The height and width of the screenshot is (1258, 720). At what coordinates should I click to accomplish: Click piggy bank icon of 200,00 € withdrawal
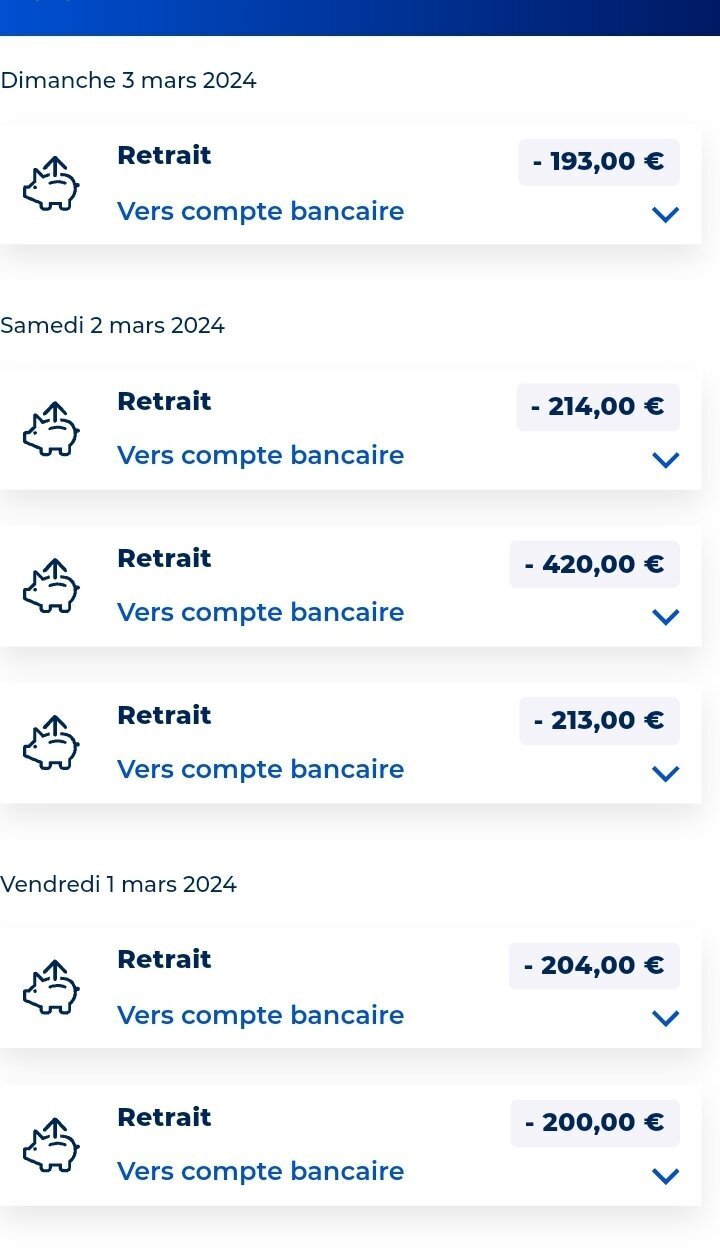click(x=51, y=1145)
